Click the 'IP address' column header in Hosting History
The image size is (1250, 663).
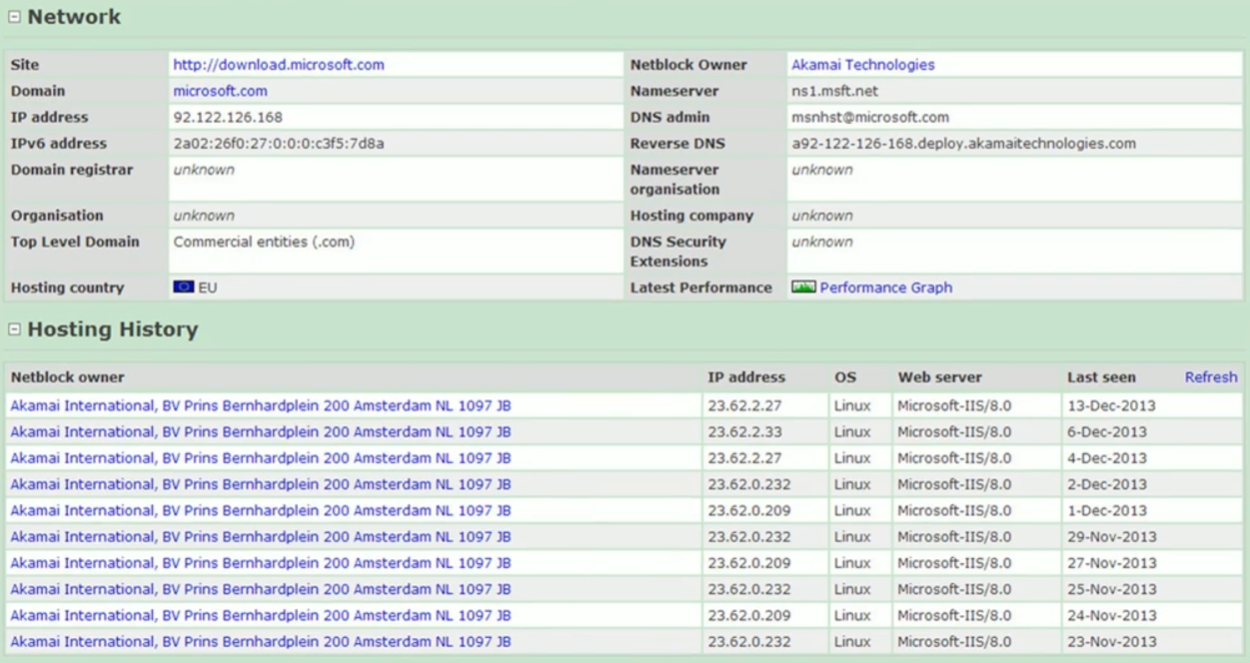[747, 377]
